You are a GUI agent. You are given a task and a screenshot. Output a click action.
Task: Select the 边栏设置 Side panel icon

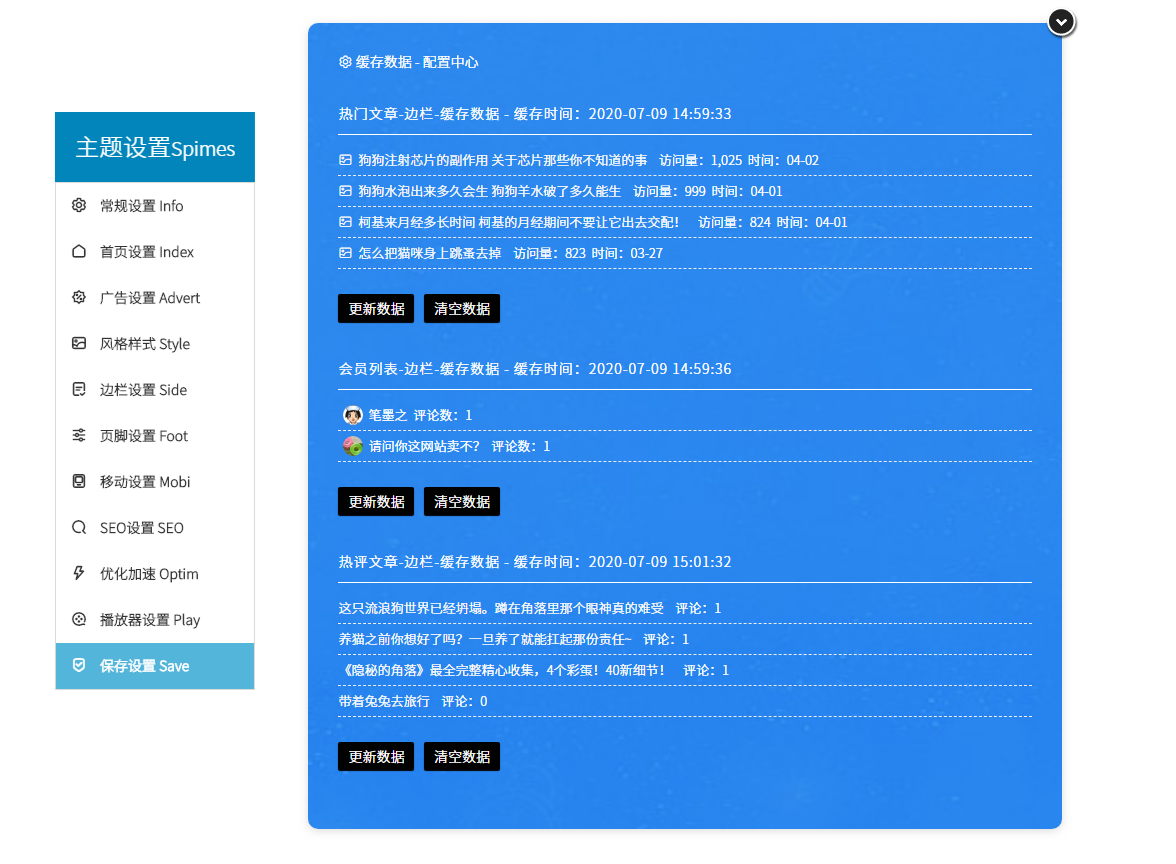click(x=79, y=389)
